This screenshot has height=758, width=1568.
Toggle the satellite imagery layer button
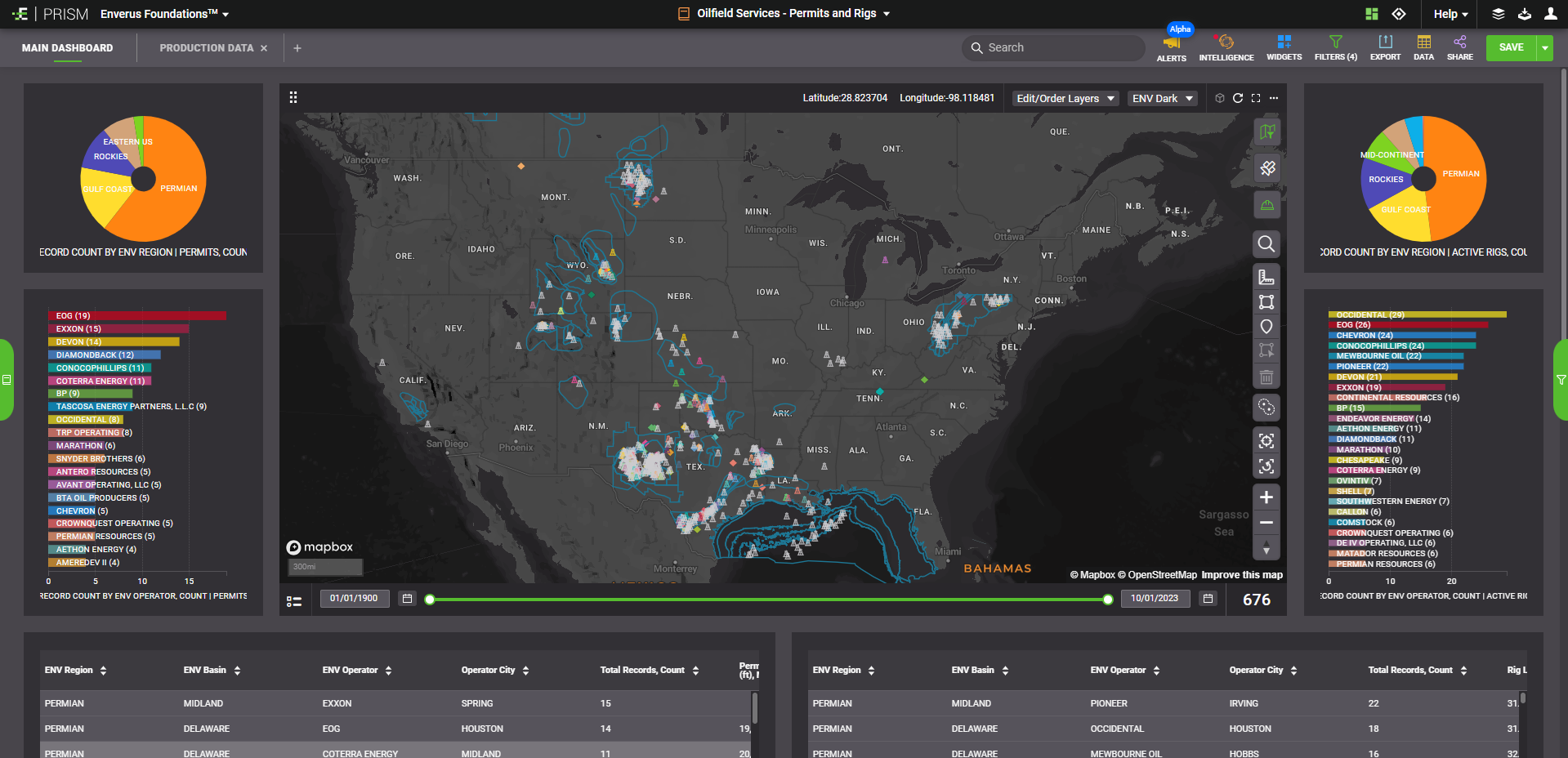(x=1266, y=168)
